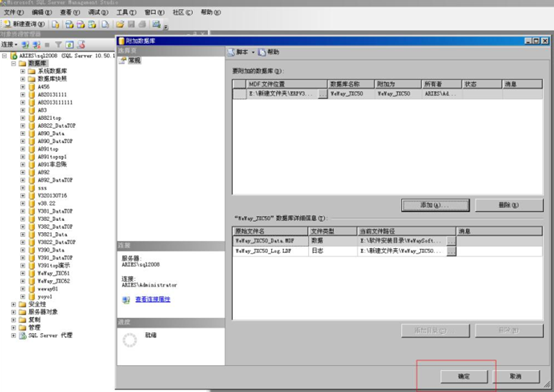Click the 删除 (Remove) button under the database grid
Image resolution: width=554 pixels, height=392 pixels.
pos(509,205)
